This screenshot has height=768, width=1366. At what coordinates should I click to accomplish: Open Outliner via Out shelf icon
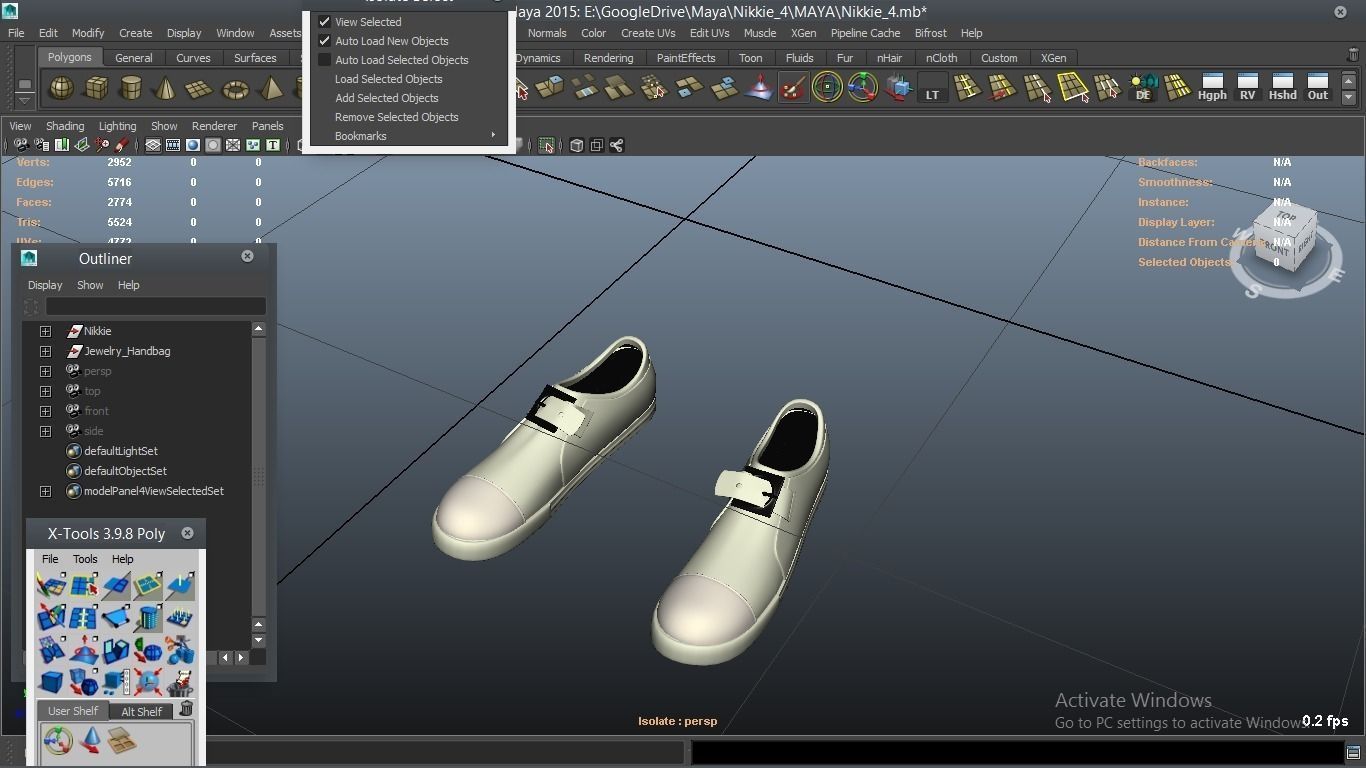click(x=1318, y=87)
